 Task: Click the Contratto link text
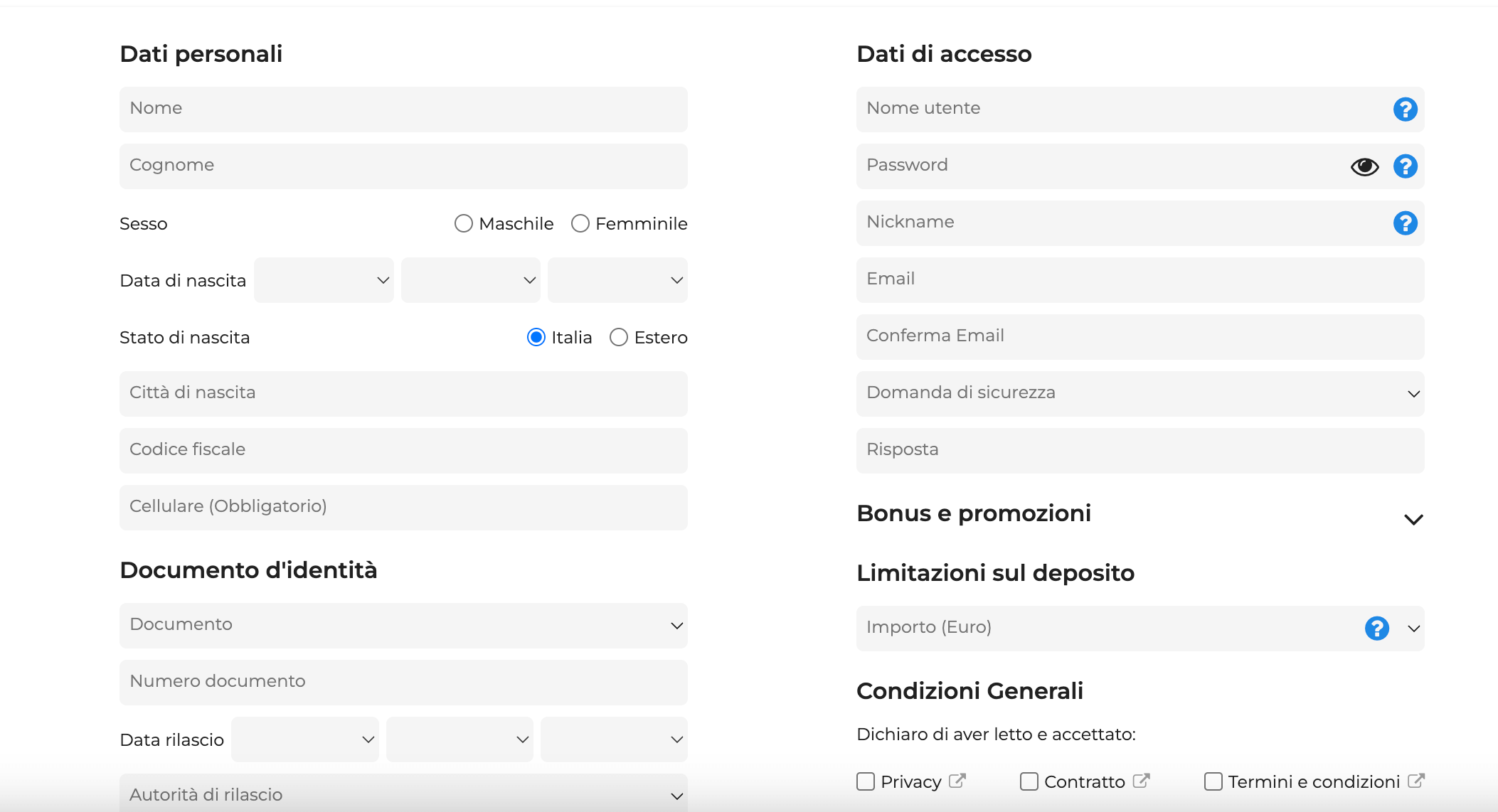pos(1084,781)
